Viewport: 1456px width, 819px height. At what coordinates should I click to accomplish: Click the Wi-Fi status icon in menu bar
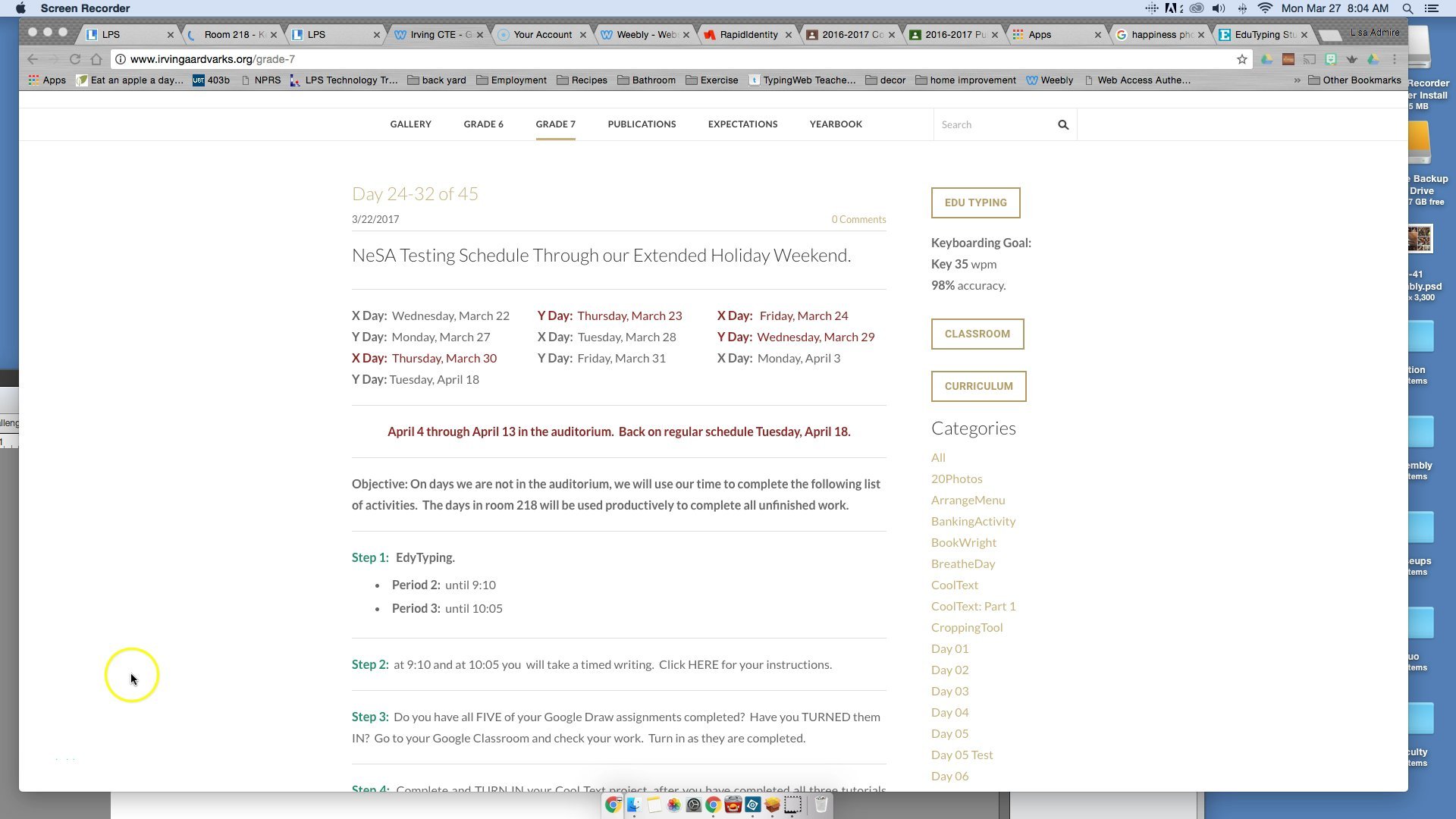pos(1265,8)
